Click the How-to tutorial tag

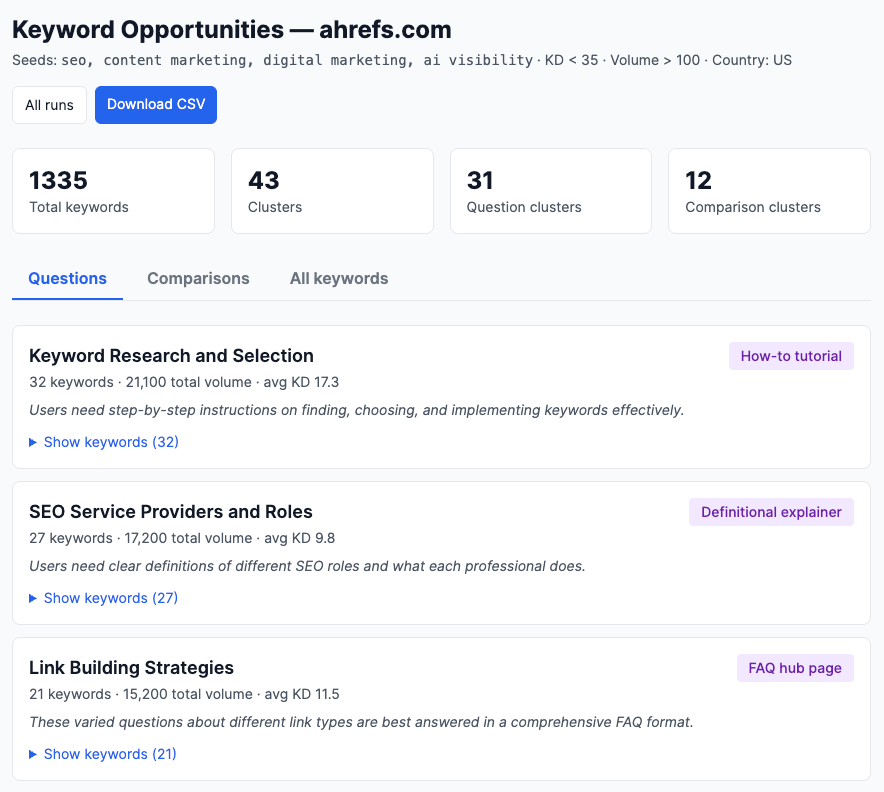click(x=791, y=355)
